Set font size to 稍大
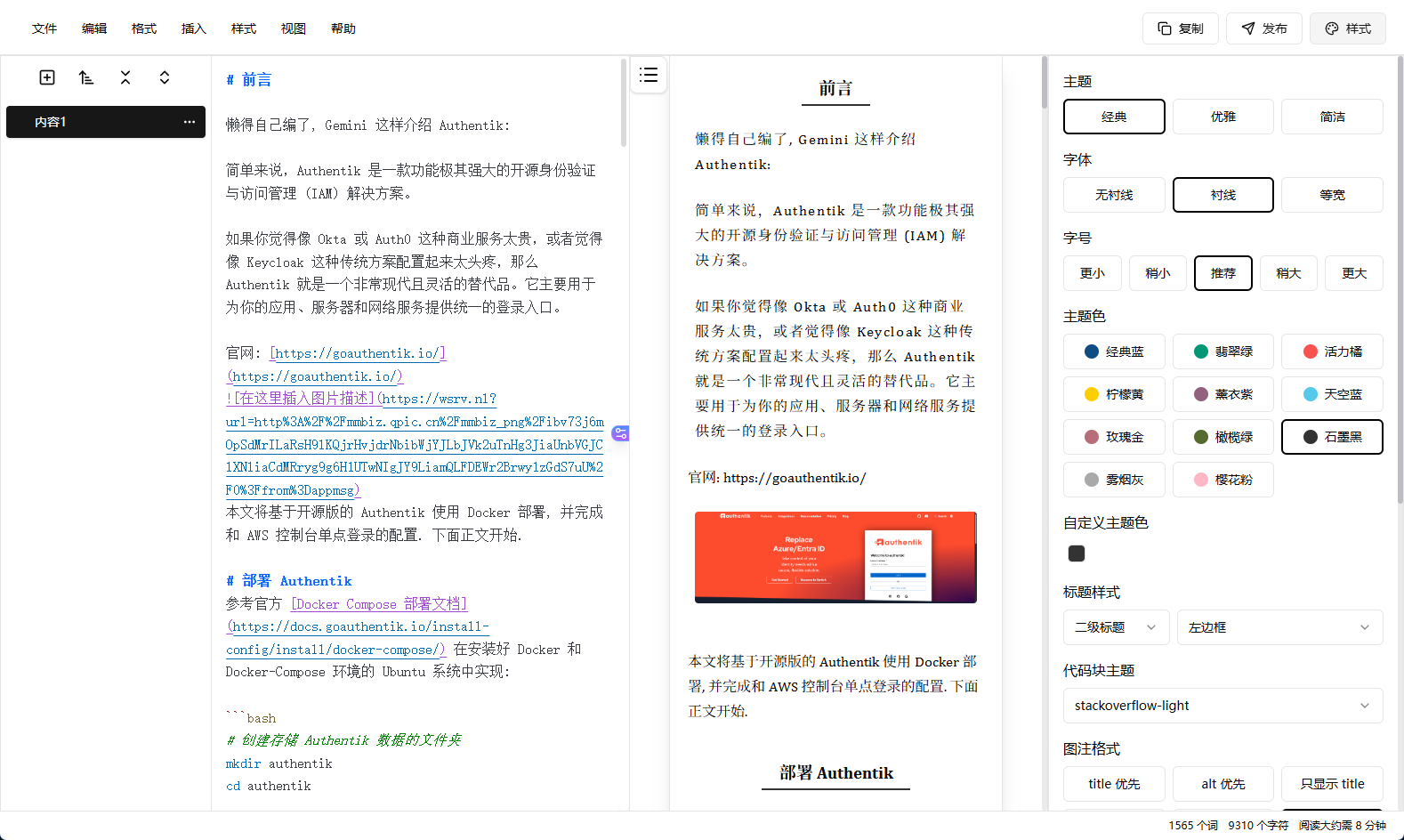Viewport: 1404px width, 840px height. (x=1288, y=273)
